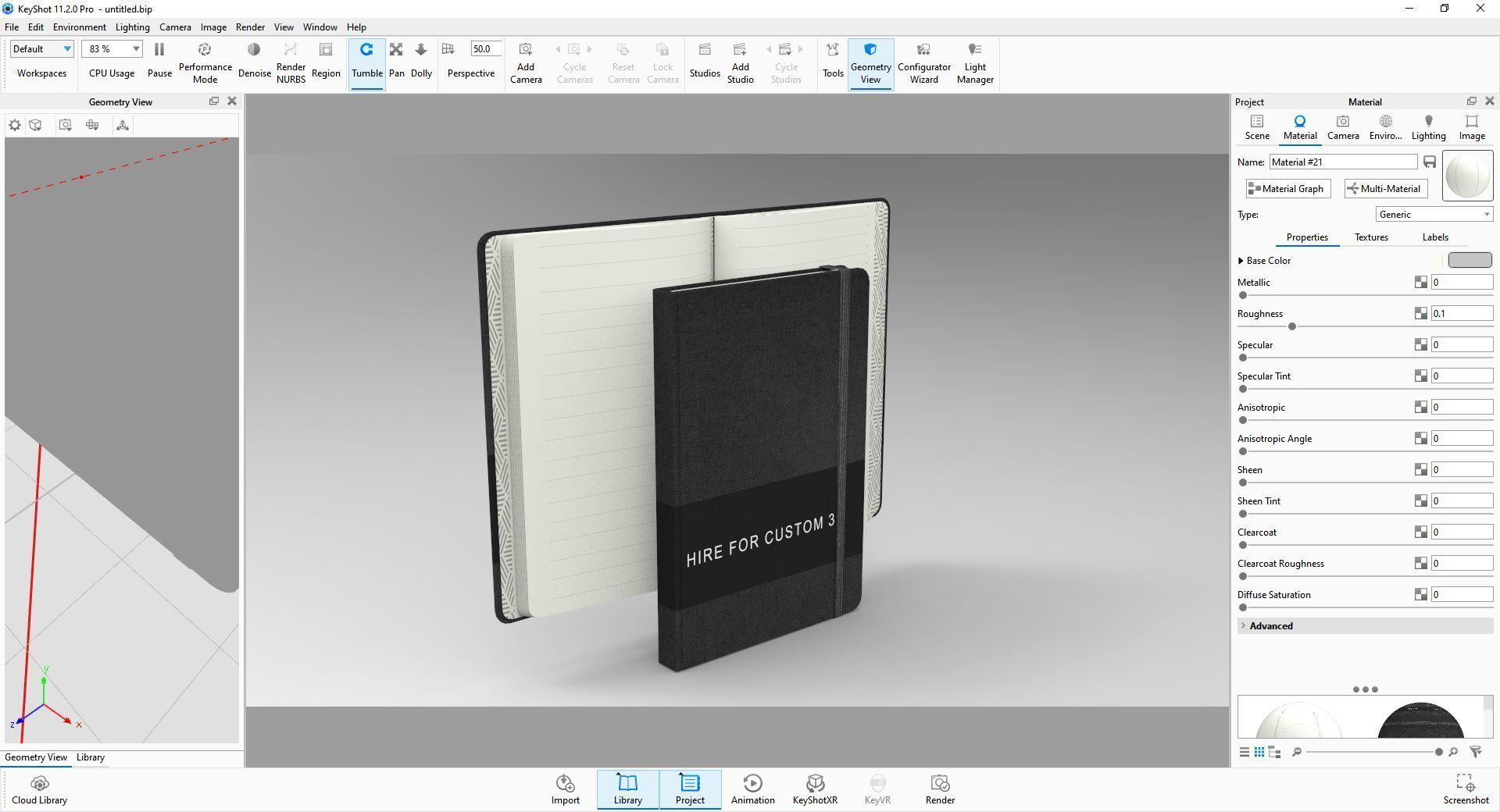Click the Multi-Material button

click(x=1386, y=188)
